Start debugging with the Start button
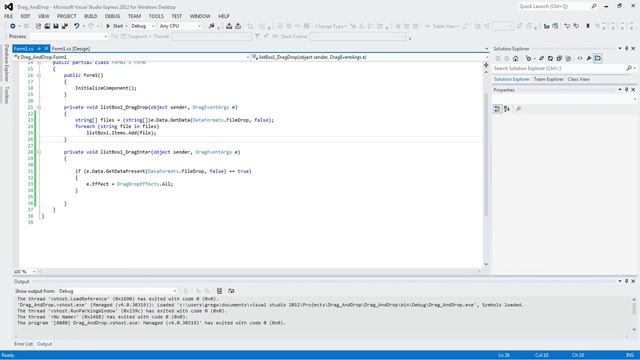 point(115,26)
